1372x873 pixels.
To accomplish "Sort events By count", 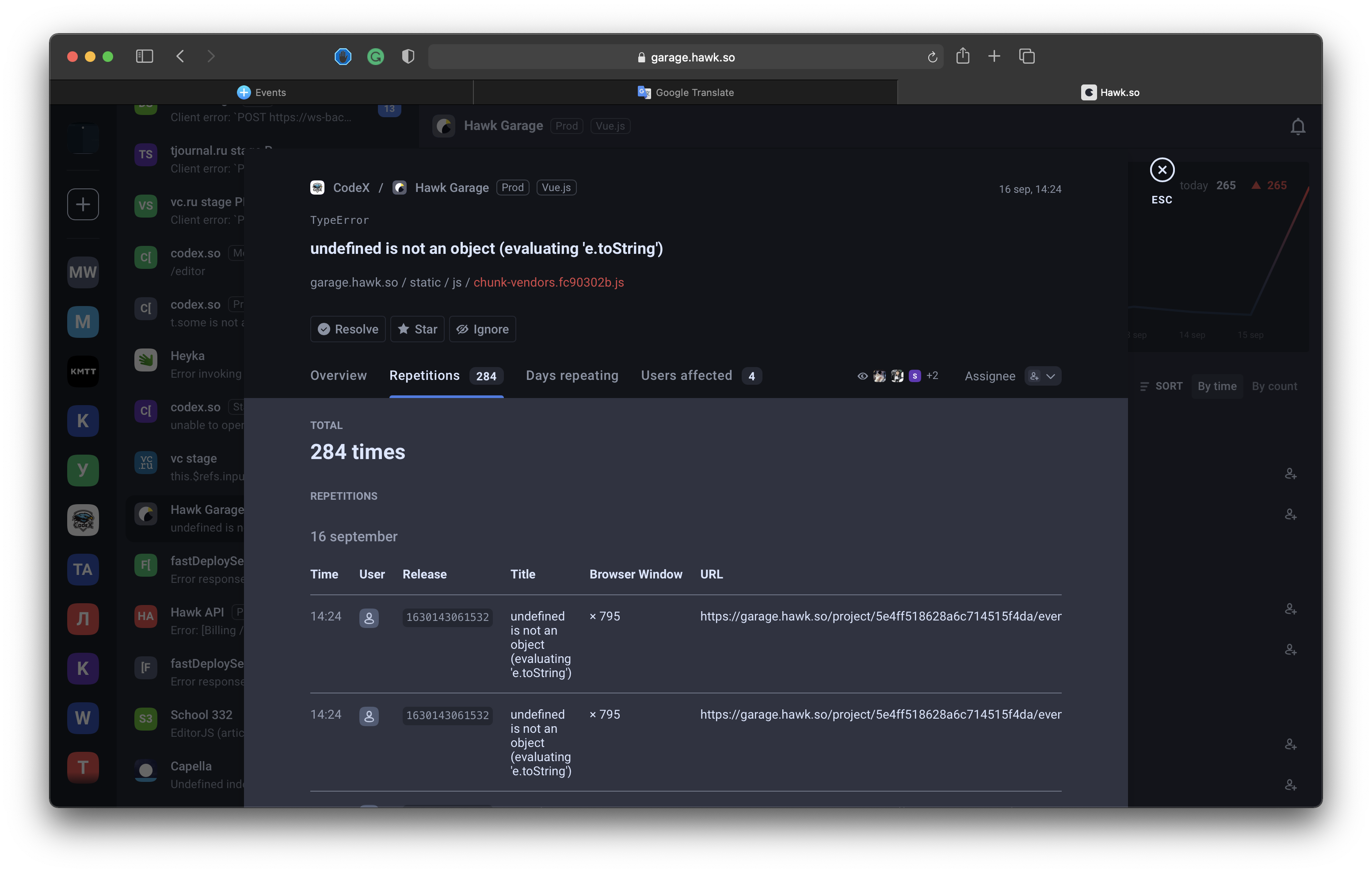I will click(x=1274, y=386).
